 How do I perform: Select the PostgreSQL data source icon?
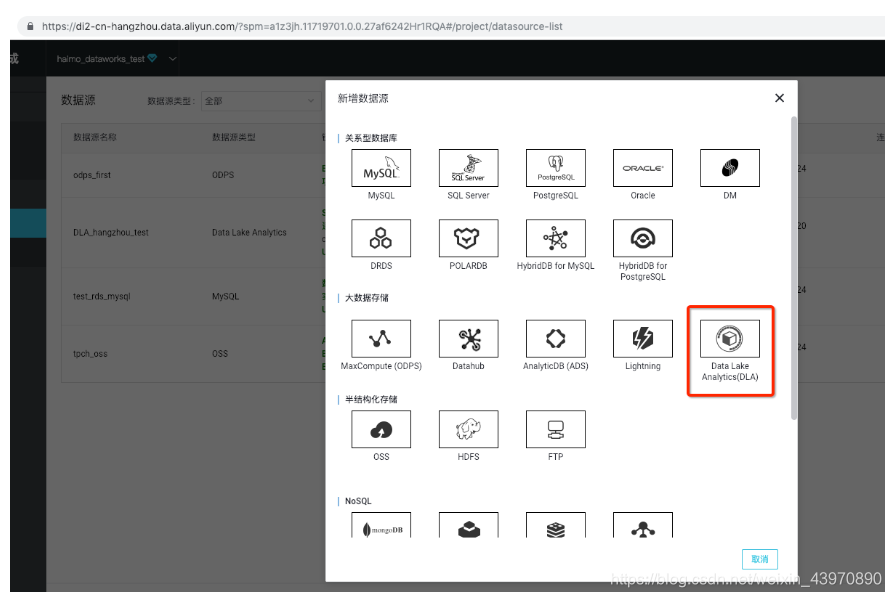pos(555,168)
